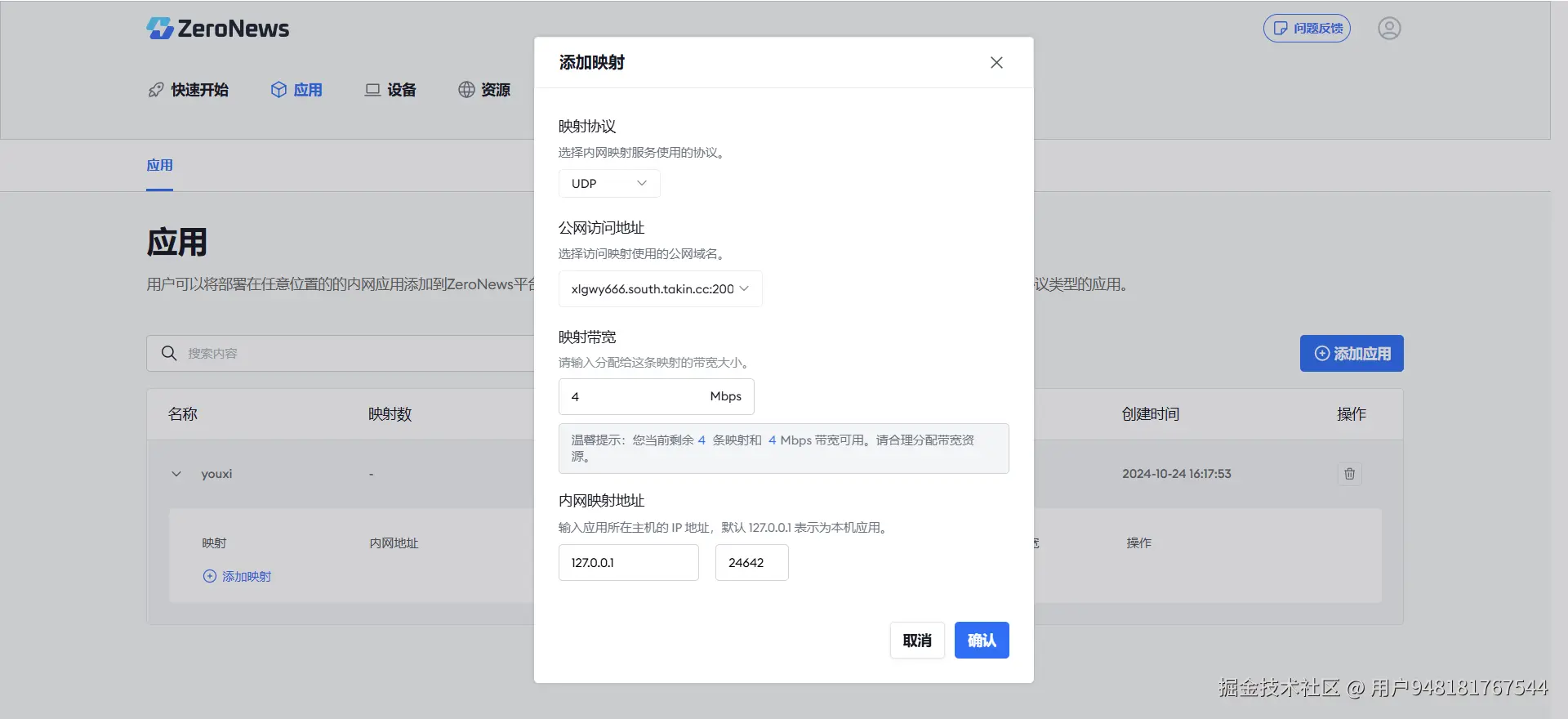Click the 内网地址 sub-table header
Viewport: 1568px width, 719px height.
point(394,543)
